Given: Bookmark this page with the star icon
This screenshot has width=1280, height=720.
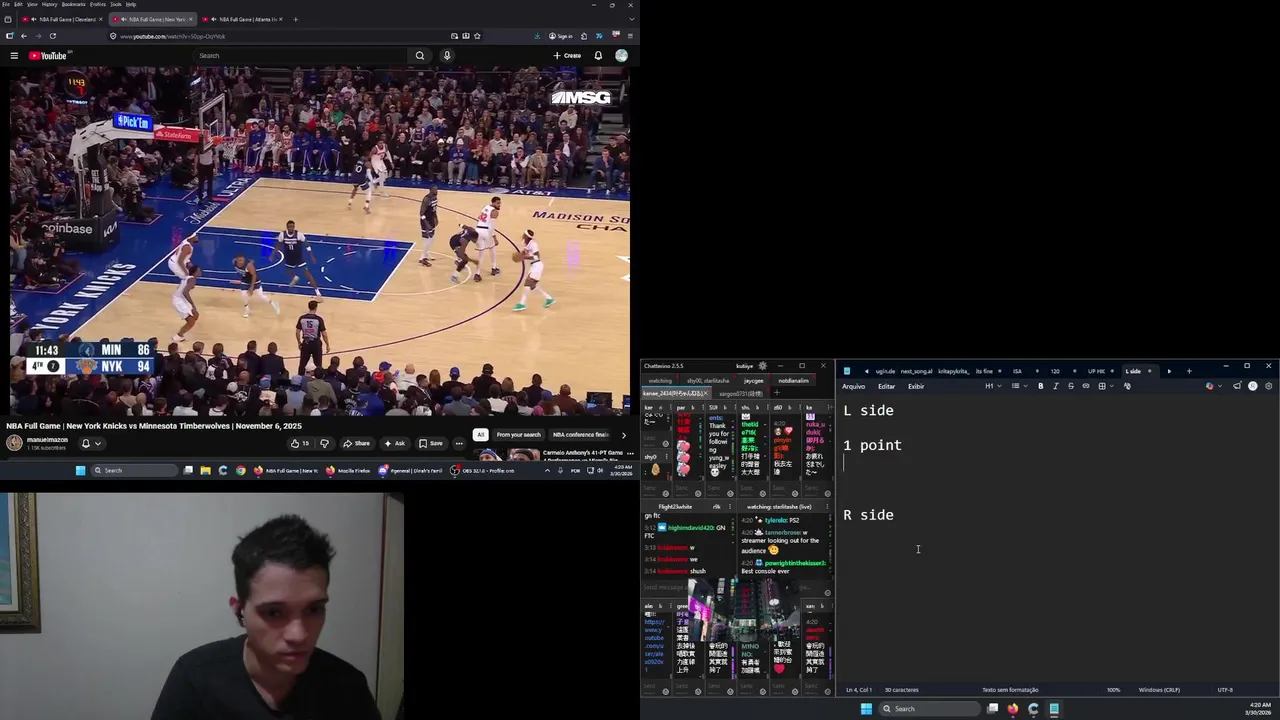Looking at the screenshot, I should (477, 36).
